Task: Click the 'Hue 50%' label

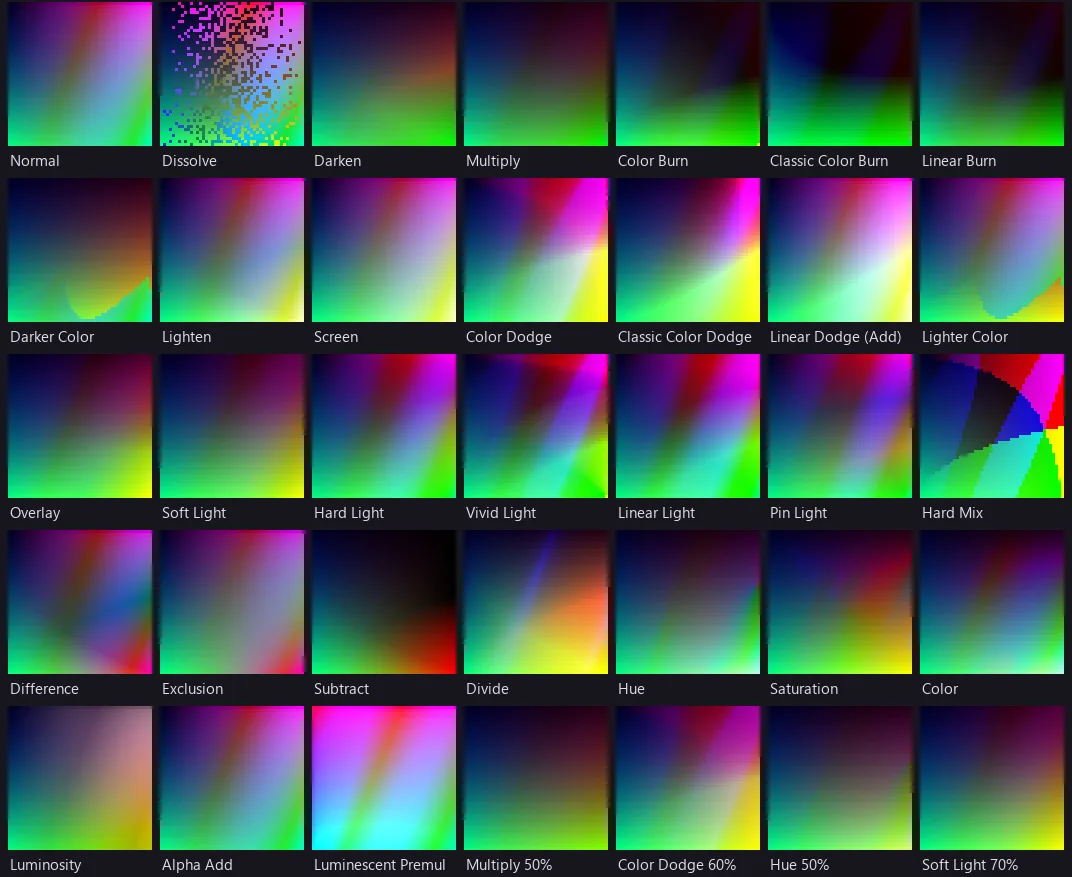Action: pos(799,865)
